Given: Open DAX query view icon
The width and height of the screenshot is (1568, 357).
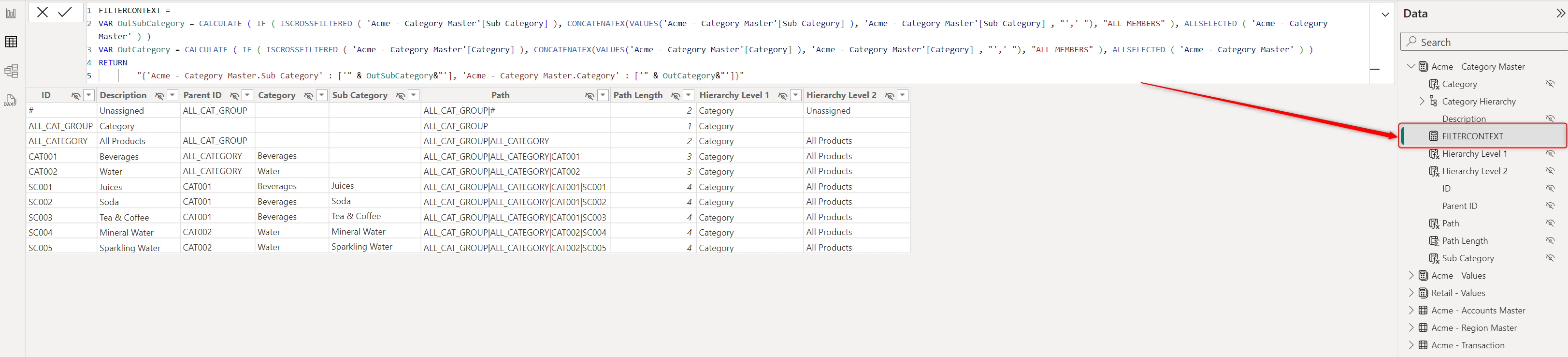Looking at the screenshot, I should [11, 101].
